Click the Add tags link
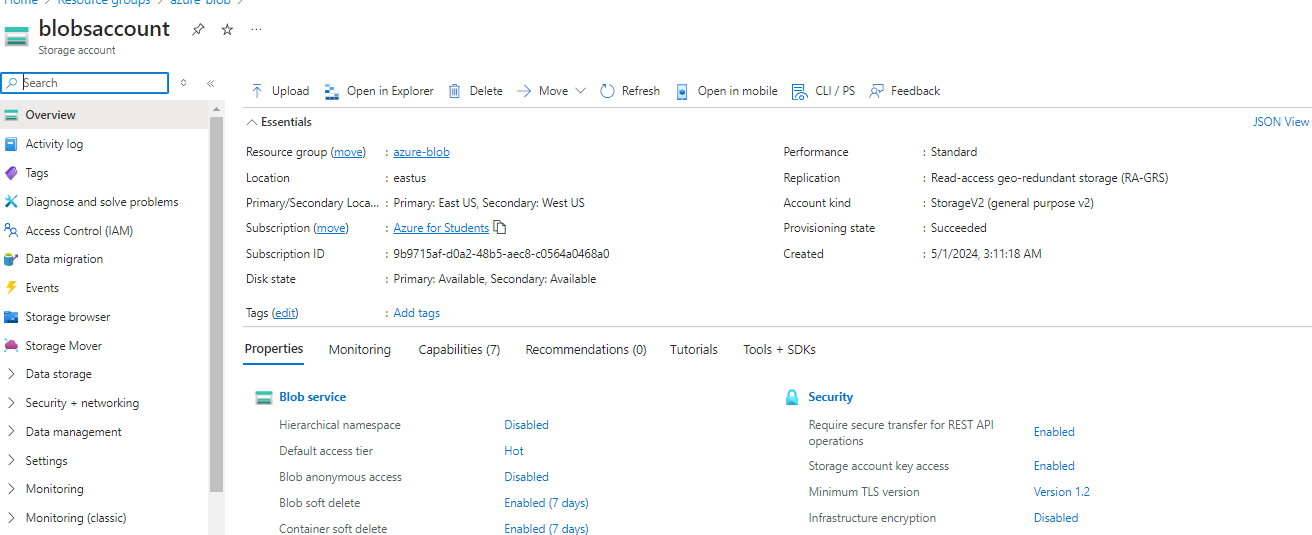 point(417,313)
